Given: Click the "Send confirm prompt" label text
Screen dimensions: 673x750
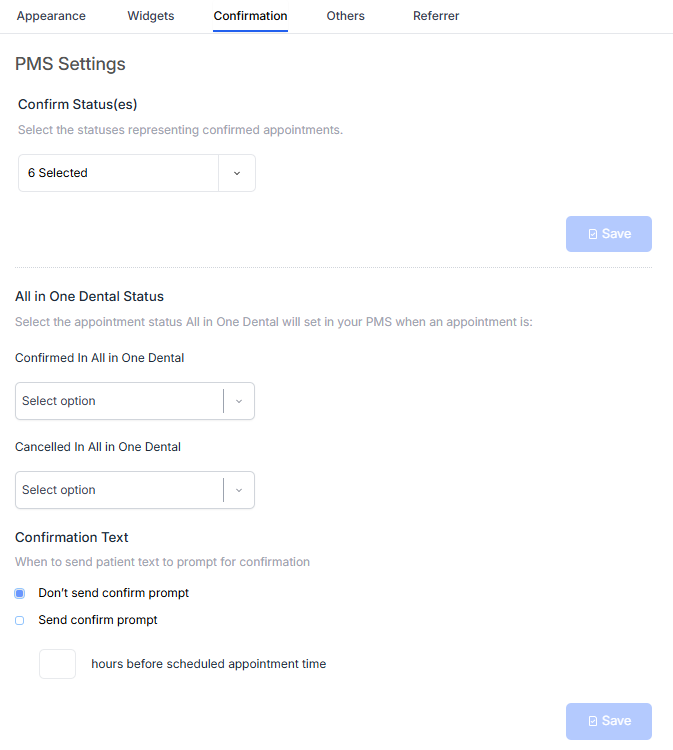Looking at the screenshot, I should 98,620.
